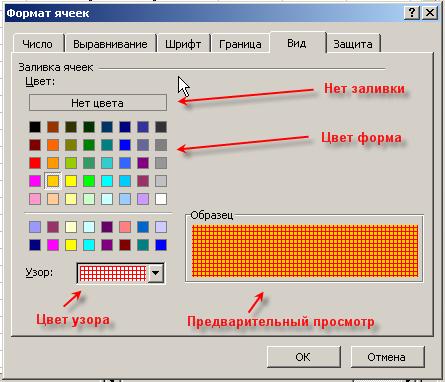Close the Формат ячеек dialog
Viewport: 445px width, 382px height.
(x=430, y=13)
